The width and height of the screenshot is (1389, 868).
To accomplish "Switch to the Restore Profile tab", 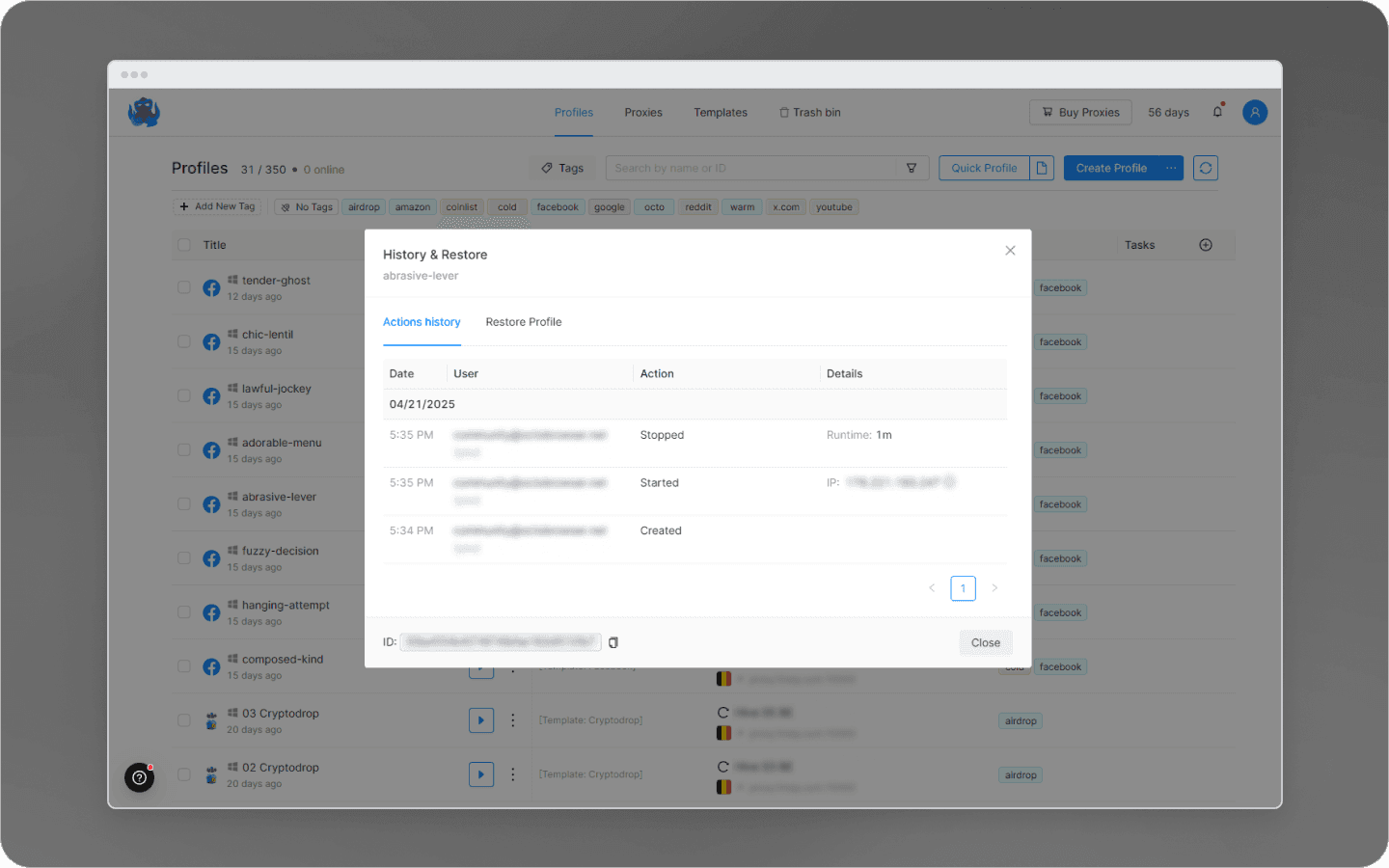I will [524, 322].
